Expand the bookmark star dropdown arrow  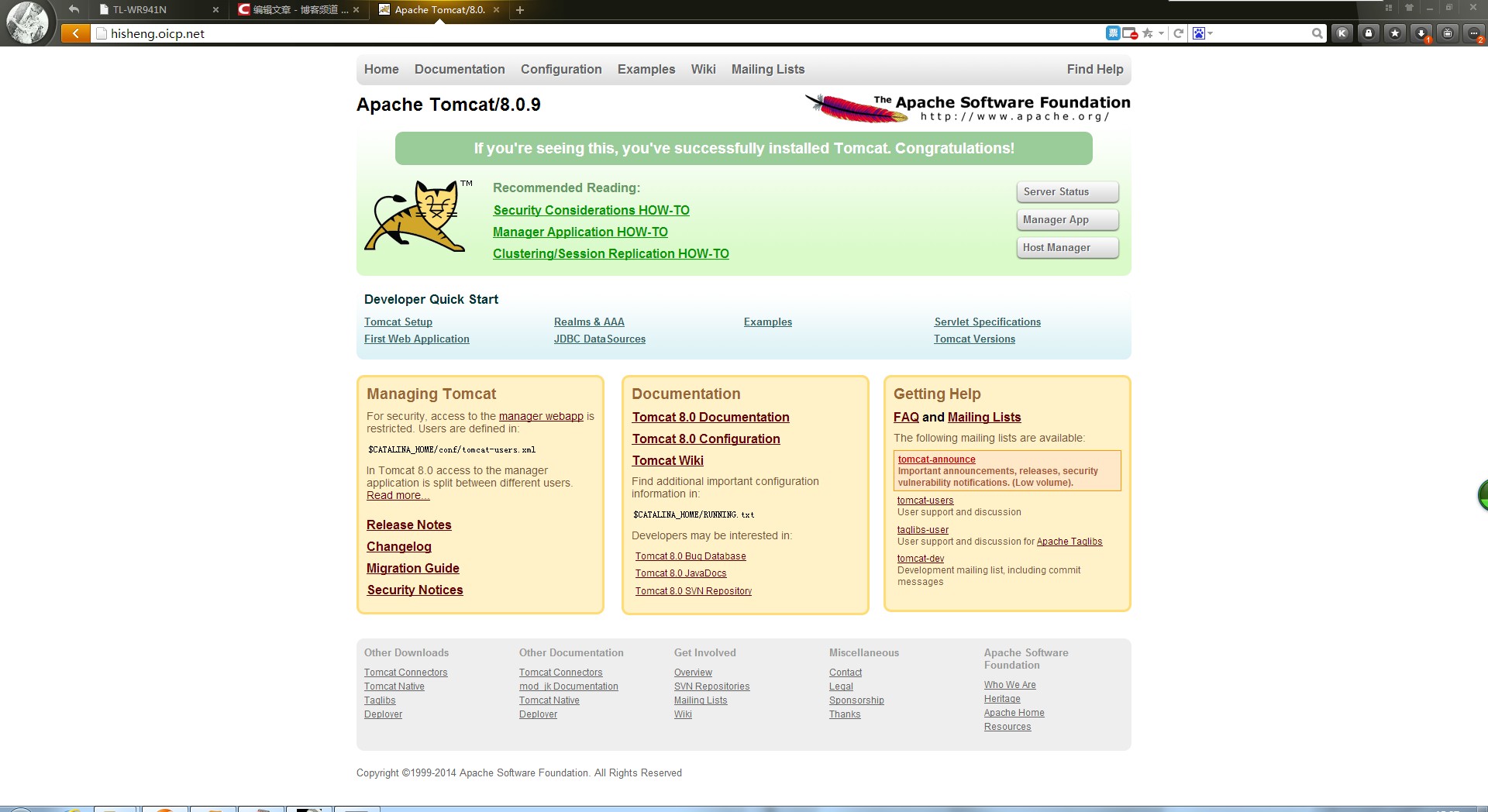pos(1161,33)
